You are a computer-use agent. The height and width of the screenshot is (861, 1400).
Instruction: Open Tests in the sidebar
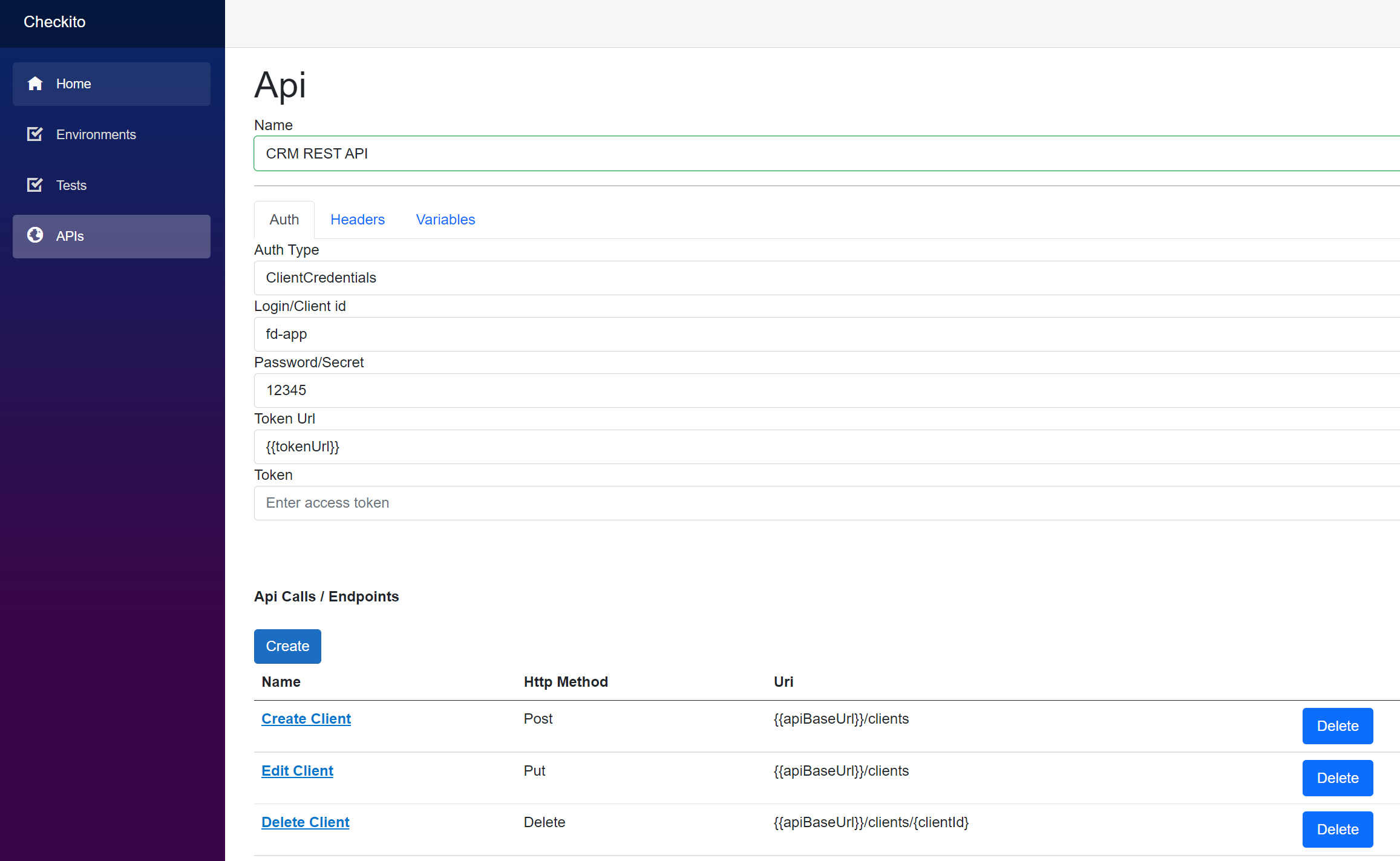(x=111, y=186)
